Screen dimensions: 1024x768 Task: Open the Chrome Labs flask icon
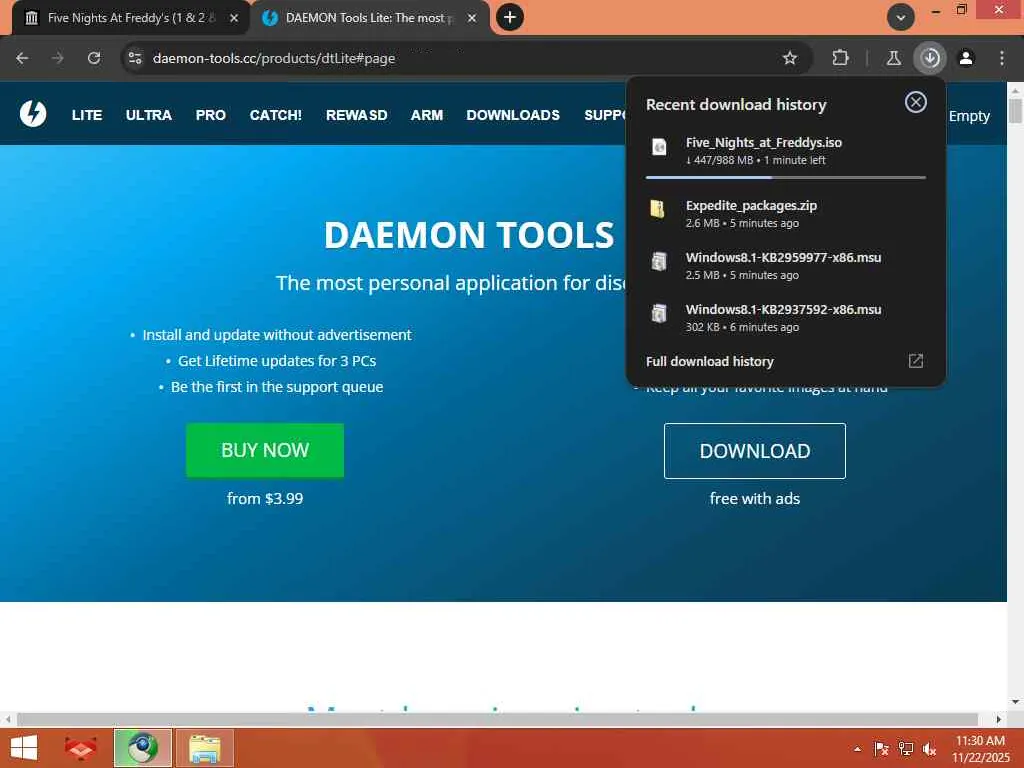pos(893,58)
